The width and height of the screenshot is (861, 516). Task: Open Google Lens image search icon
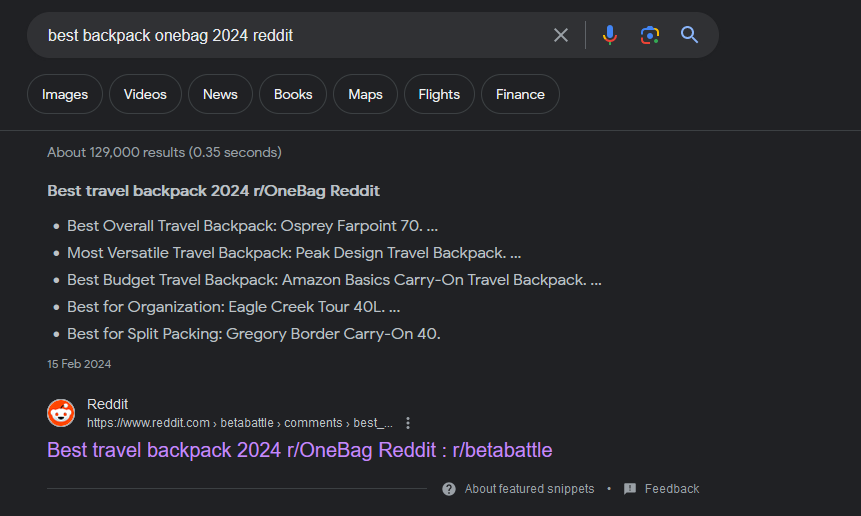pyautogui.click(x=650, y=35)
